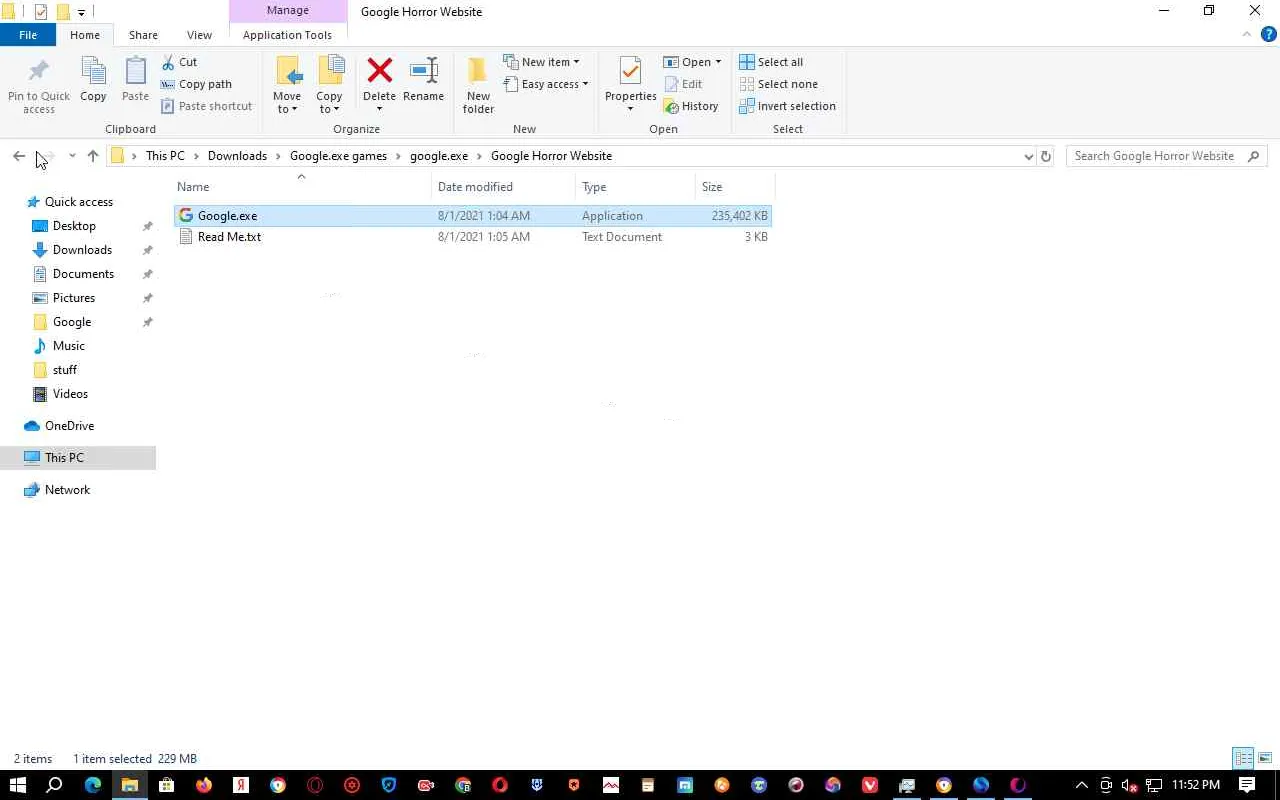Screen dimensions: 1280x800
Task: Click Downloads in the address bar path
Action: pyautogui.click(x=237, y=156)
